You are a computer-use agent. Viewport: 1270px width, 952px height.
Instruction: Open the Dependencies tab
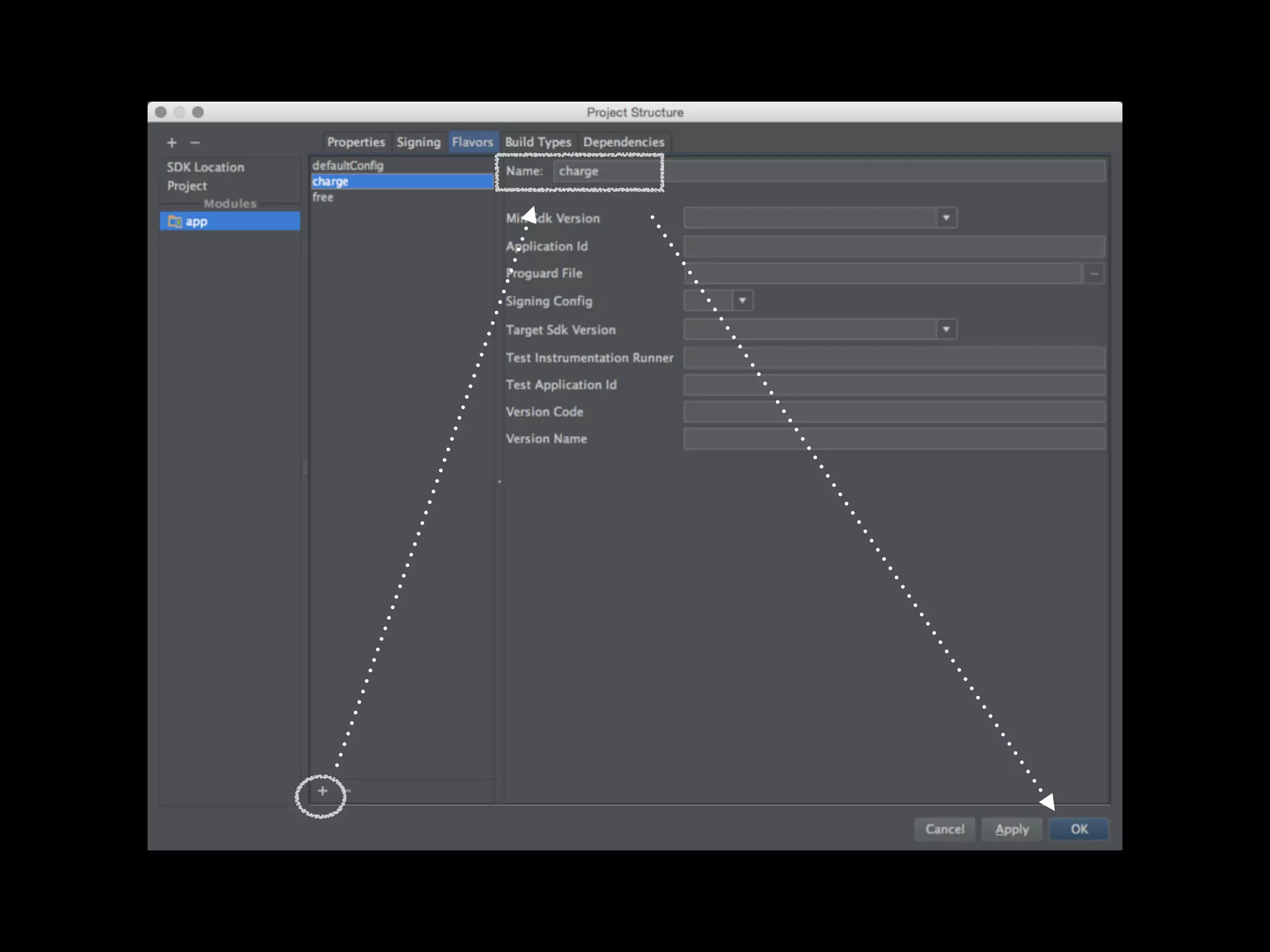623,142
